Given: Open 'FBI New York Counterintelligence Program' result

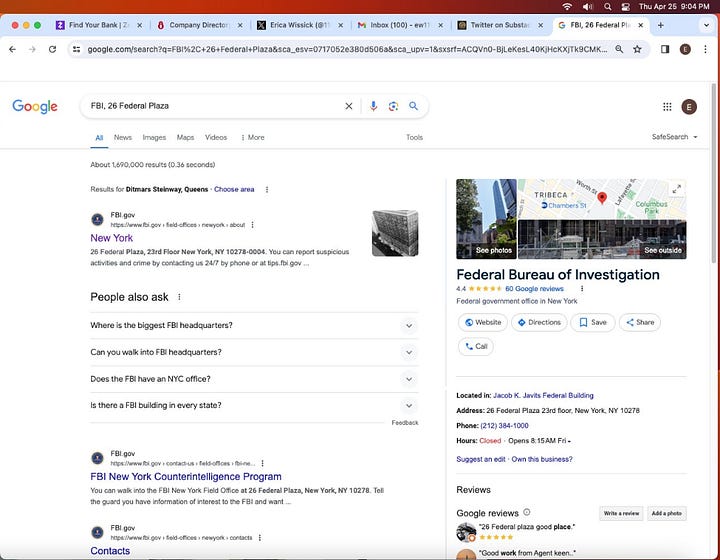Looking at the screenshot, I should pyautogui.click(x=186, y=476).
